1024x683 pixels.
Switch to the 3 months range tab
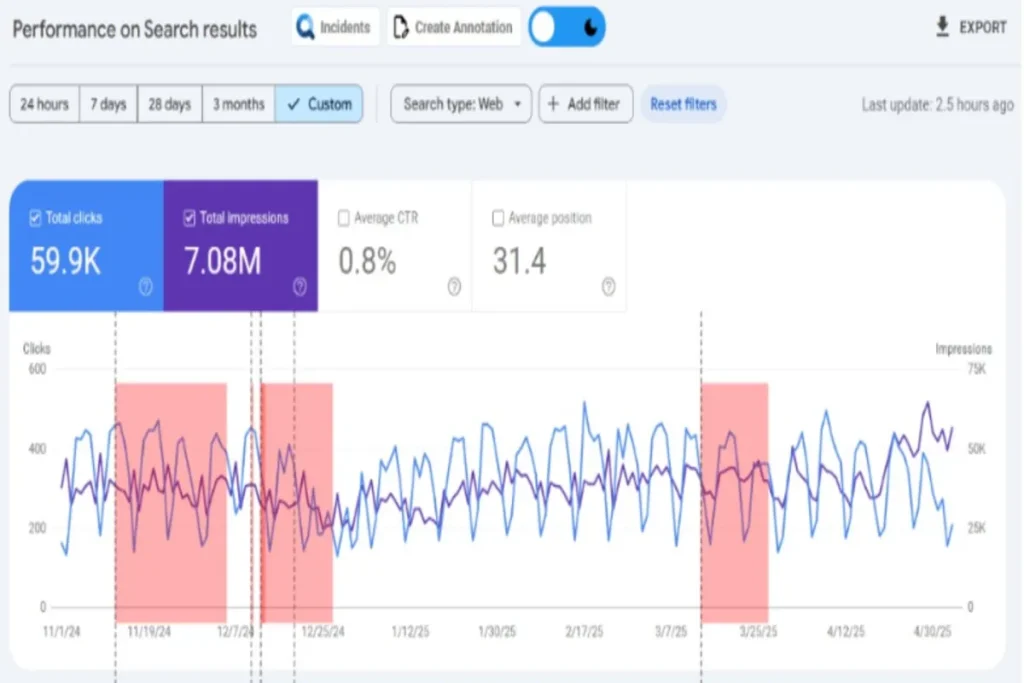click(238, 104)
